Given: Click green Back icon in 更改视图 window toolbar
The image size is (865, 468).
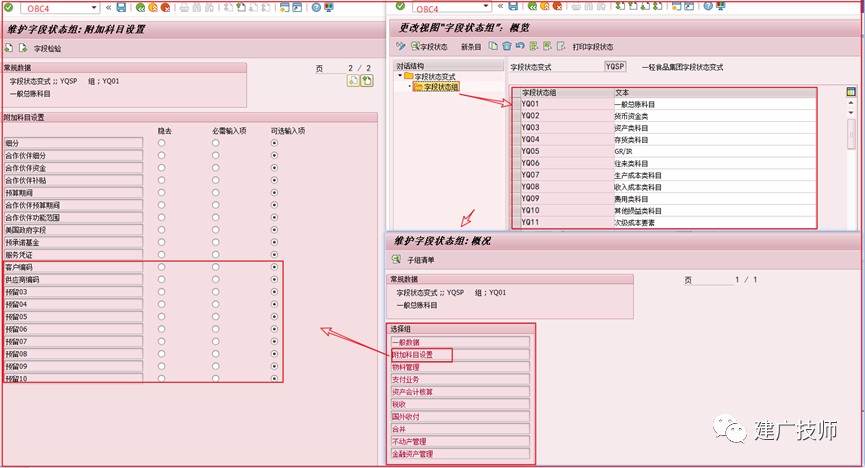Looking at the screenshot, I should [x=532, y=6].
